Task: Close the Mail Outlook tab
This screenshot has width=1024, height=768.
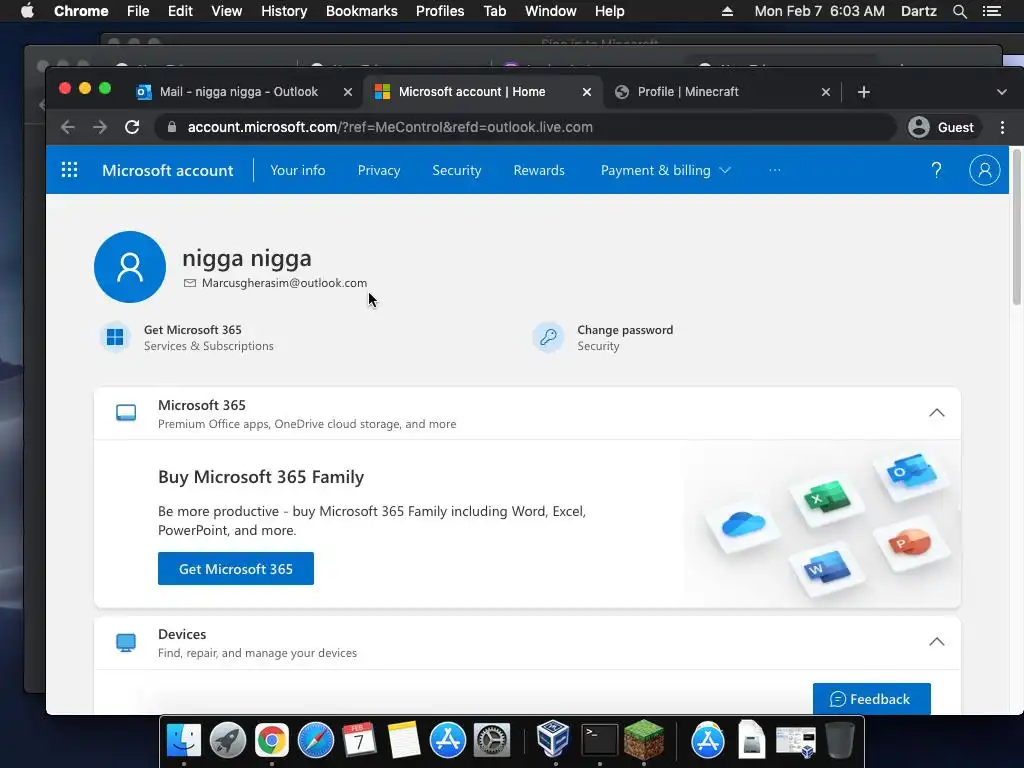Action: [348, 92]
